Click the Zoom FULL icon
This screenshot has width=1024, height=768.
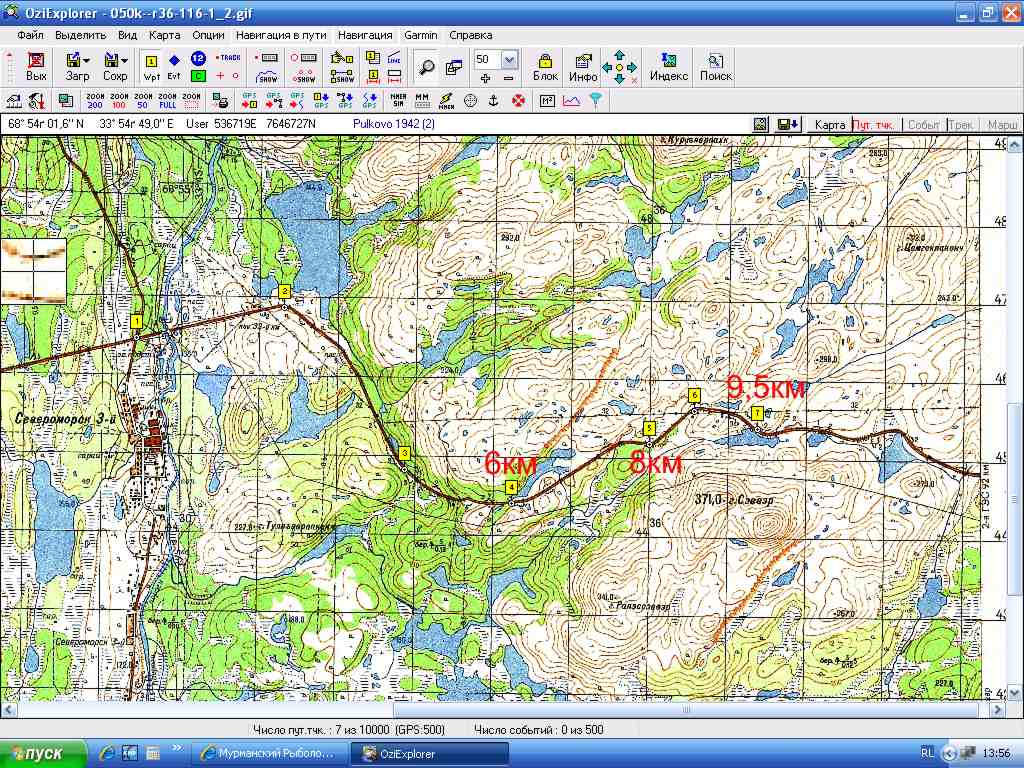pos(167,100)
